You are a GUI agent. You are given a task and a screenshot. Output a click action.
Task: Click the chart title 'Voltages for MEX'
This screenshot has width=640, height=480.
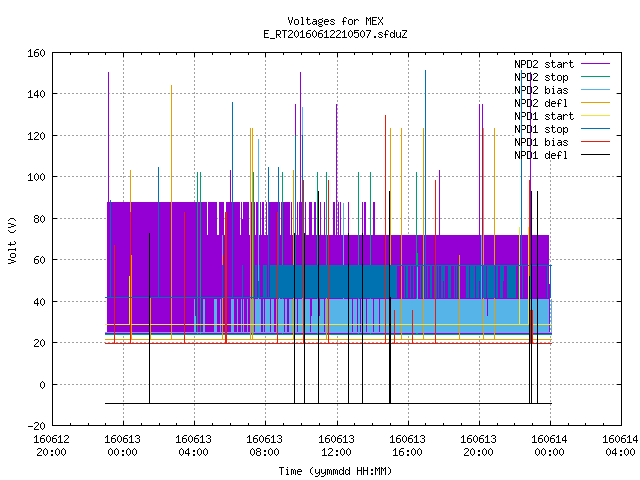point(335,21)
